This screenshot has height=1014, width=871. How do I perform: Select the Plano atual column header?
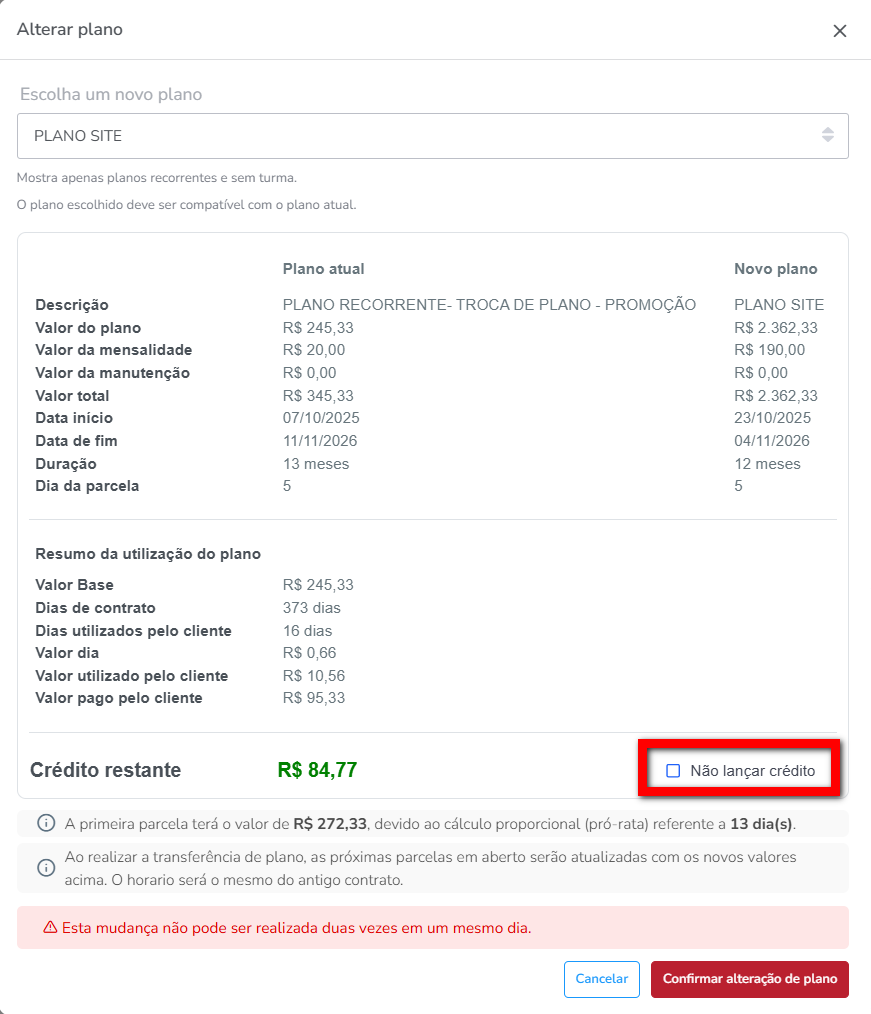pyautogui.click(x=323, y=269)
